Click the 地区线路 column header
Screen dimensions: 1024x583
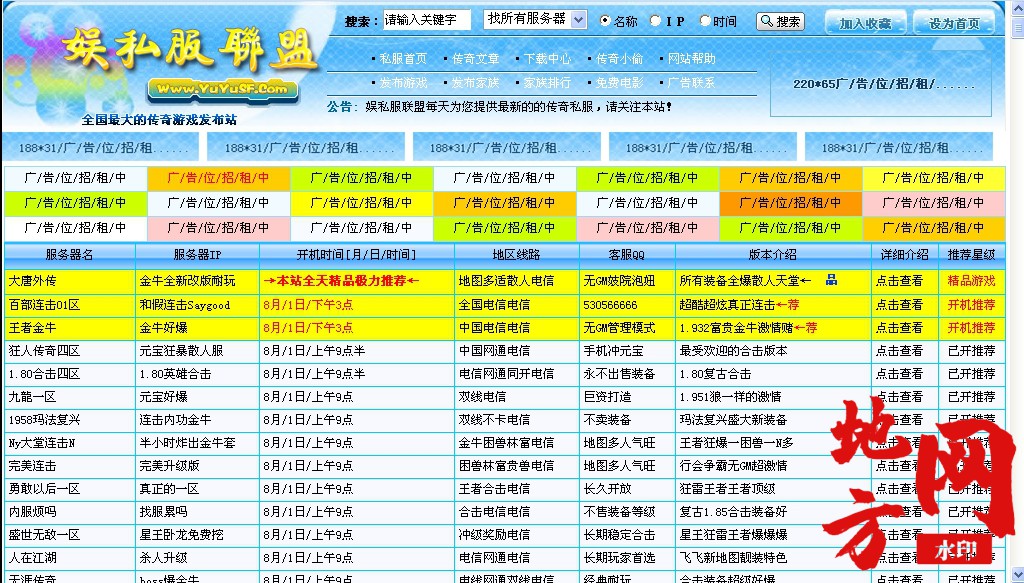517,255
